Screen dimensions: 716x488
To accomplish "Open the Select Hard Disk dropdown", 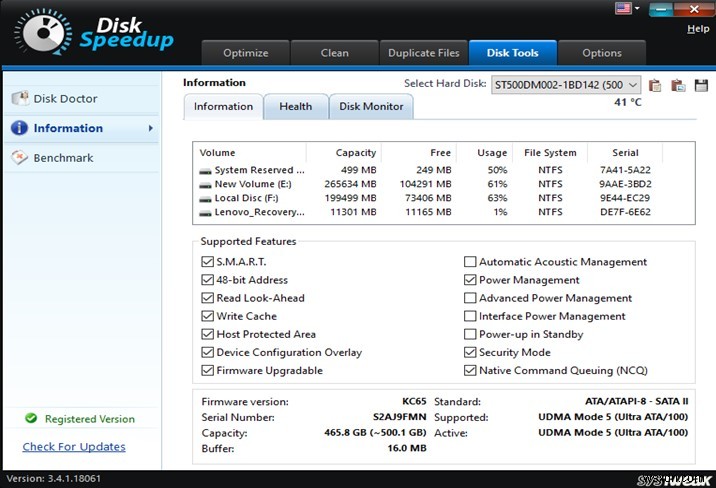I will pyautogui.click(x=566, y=85).
